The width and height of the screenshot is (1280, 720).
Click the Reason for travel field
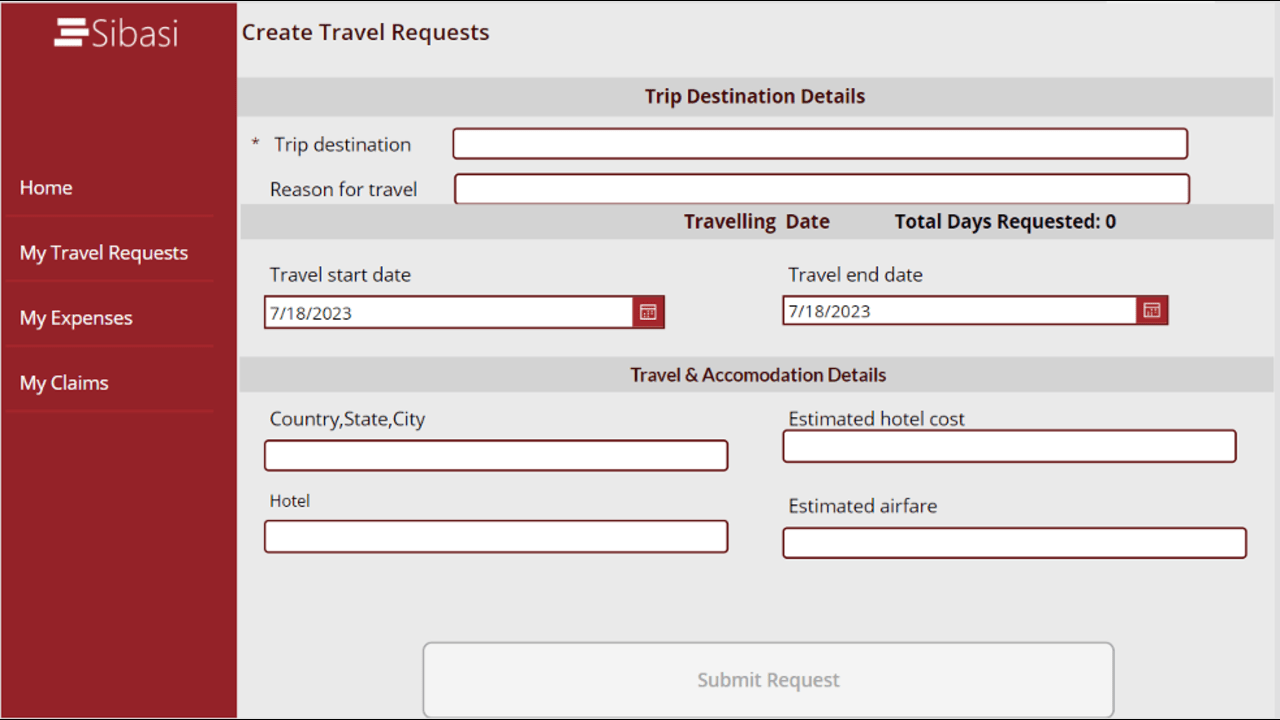pos(821,189)
